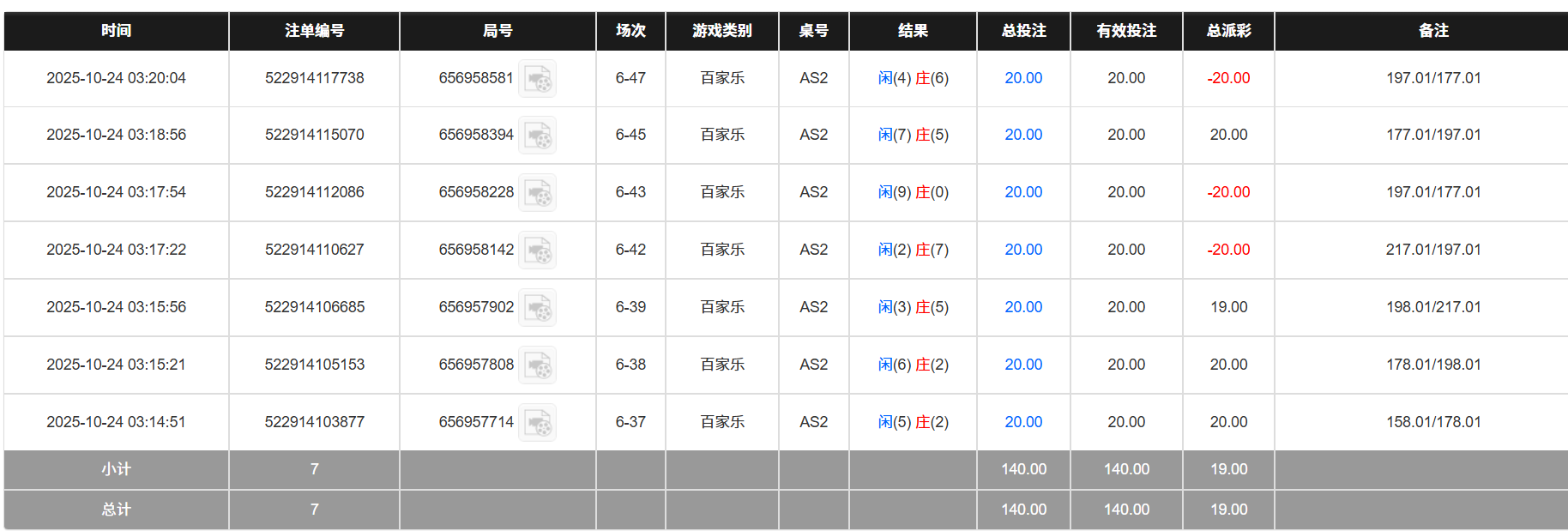This screenshot has height=531, width=1568.
Task: Click the blue total bet for bet 522914103877
Action: click(1022, 421)
